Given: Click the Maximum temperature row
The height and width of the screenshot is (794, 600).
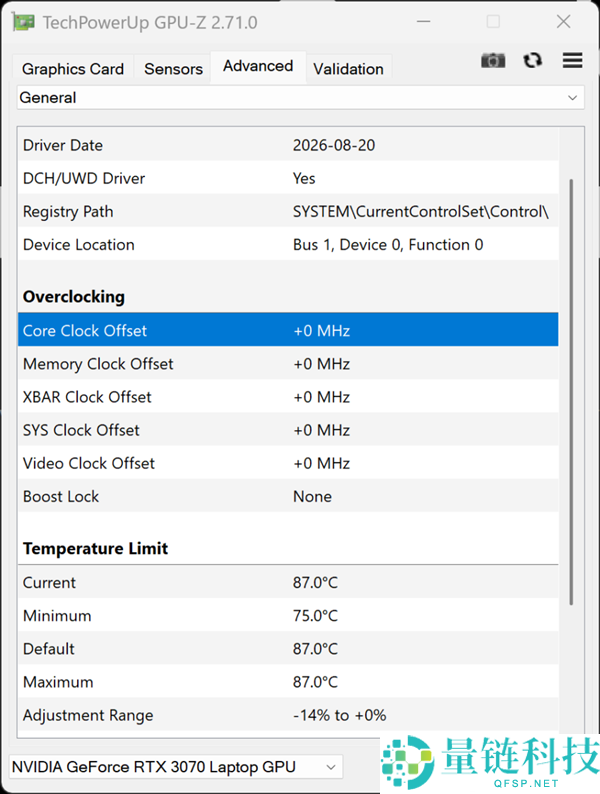Looking at the screenshot, I should pyautogui.click(x=288, y=682).
